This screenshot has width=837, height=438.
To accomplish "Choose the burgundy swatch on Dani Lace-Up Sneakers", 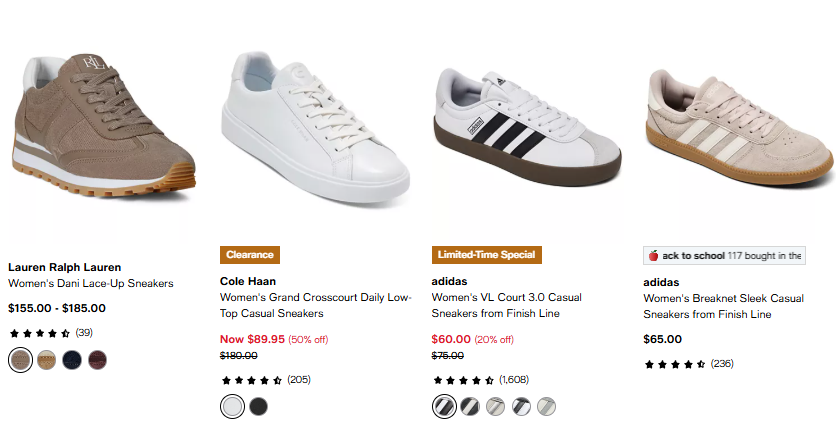I will pos(97,359).
